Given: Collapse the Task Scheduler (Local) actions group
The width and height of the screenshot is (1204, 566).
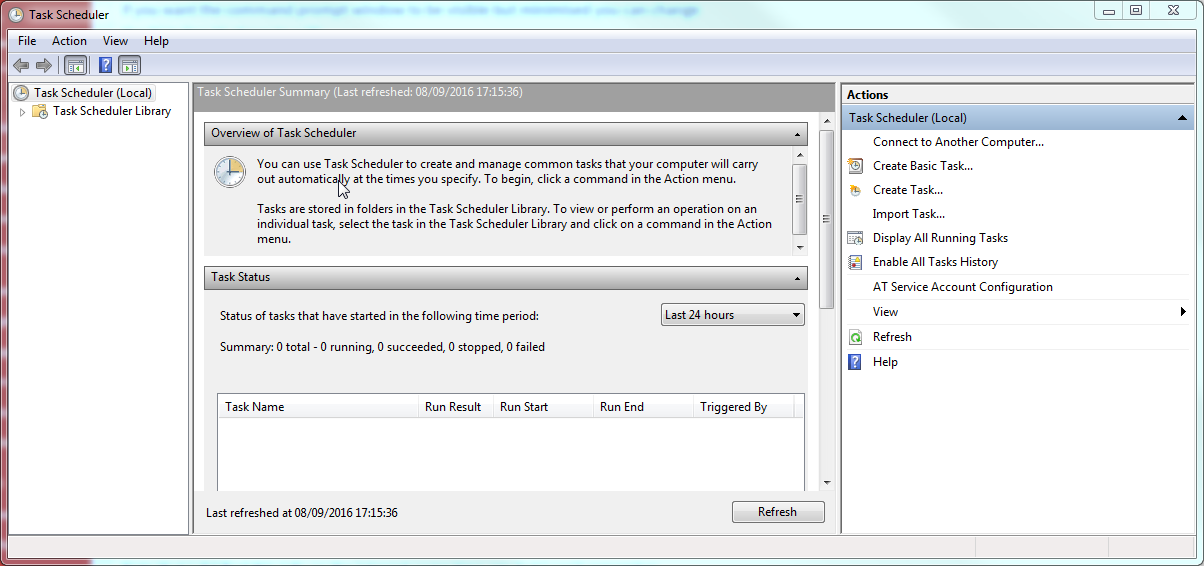Looking at the screenshot, I should coord(1182,118).
